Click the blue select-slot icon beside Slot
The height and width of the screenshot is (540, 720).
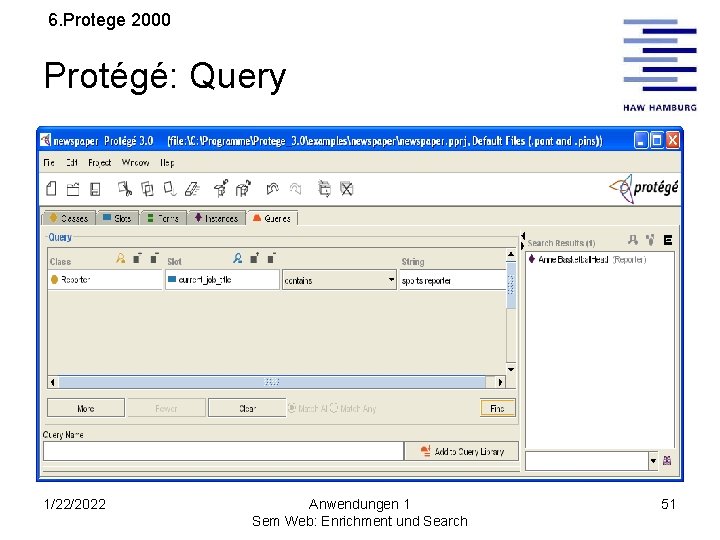coord(237,259)
